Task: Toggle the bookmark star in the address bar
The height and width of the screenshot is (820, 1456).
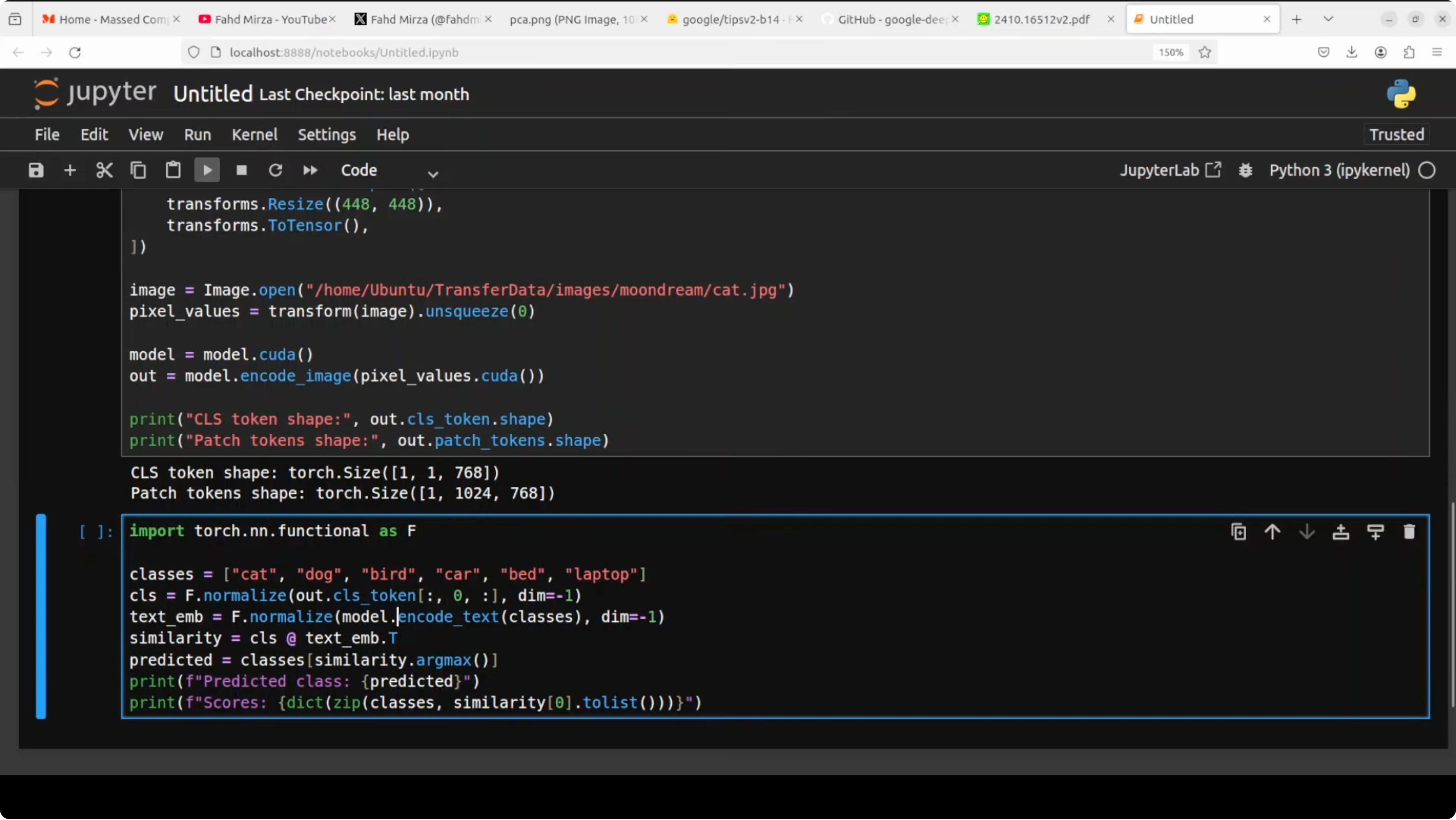Action: pos(1204,53)
